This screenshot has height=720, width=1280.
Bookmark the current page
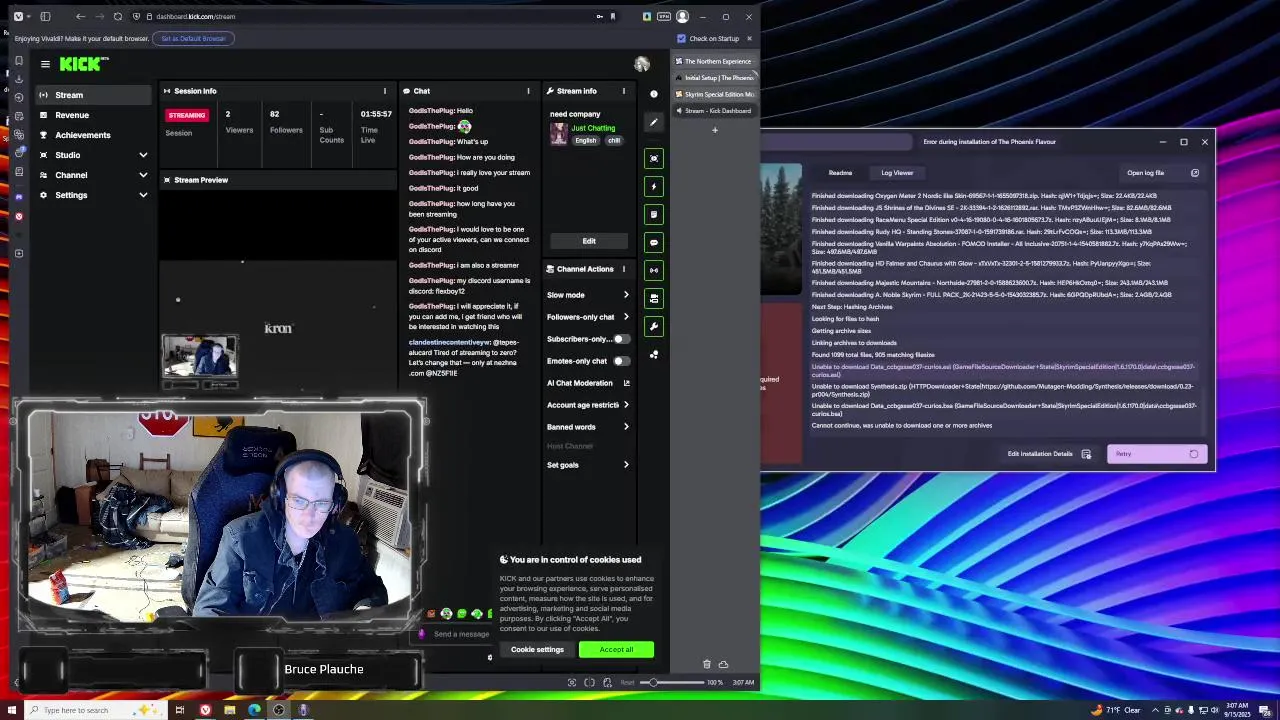pos(613,16)
